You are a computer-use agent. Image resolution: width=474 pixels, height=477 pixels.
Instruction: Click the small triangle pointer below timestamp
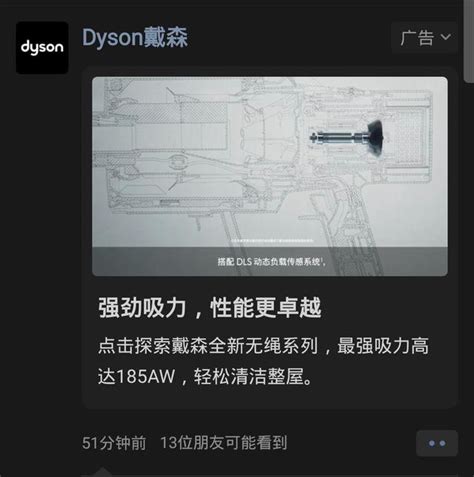(102, 472)
